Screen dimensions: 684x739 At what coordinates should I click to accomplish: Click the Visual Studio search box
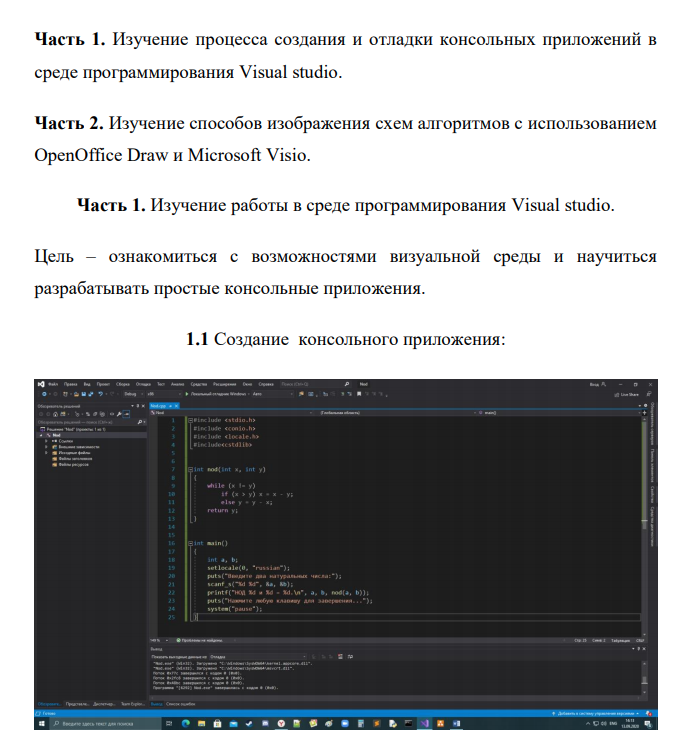315,384
